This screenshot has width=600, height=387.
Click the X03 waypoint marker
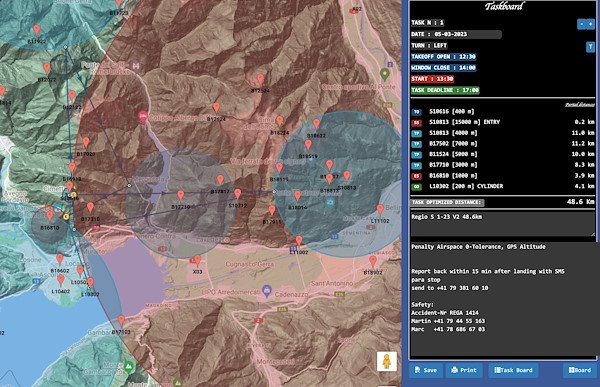coord(197,261)
